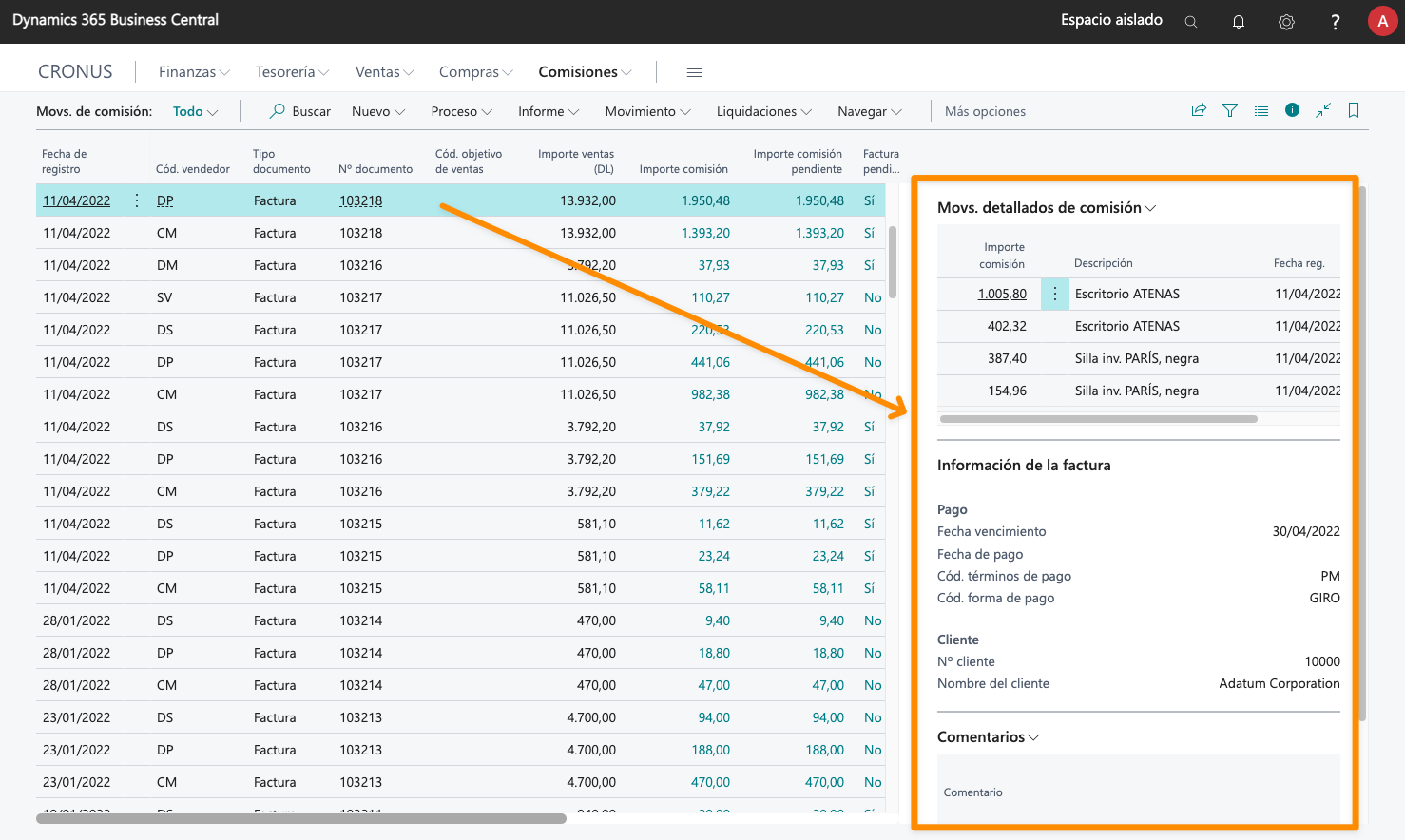Click the detailed movements horizontal scrollbar
The image size is (1405, 840).
point(1098,418)
